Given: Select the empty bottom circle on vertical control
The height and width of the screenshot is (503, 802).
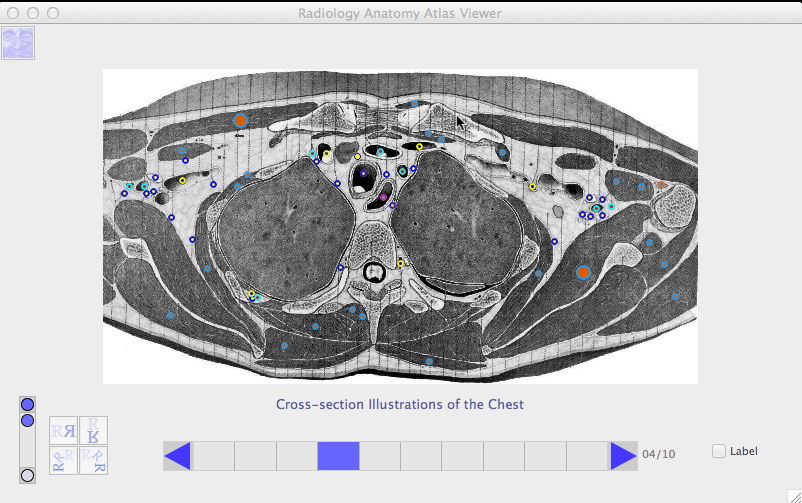Looking at the screenshot, I should [28, 475].
